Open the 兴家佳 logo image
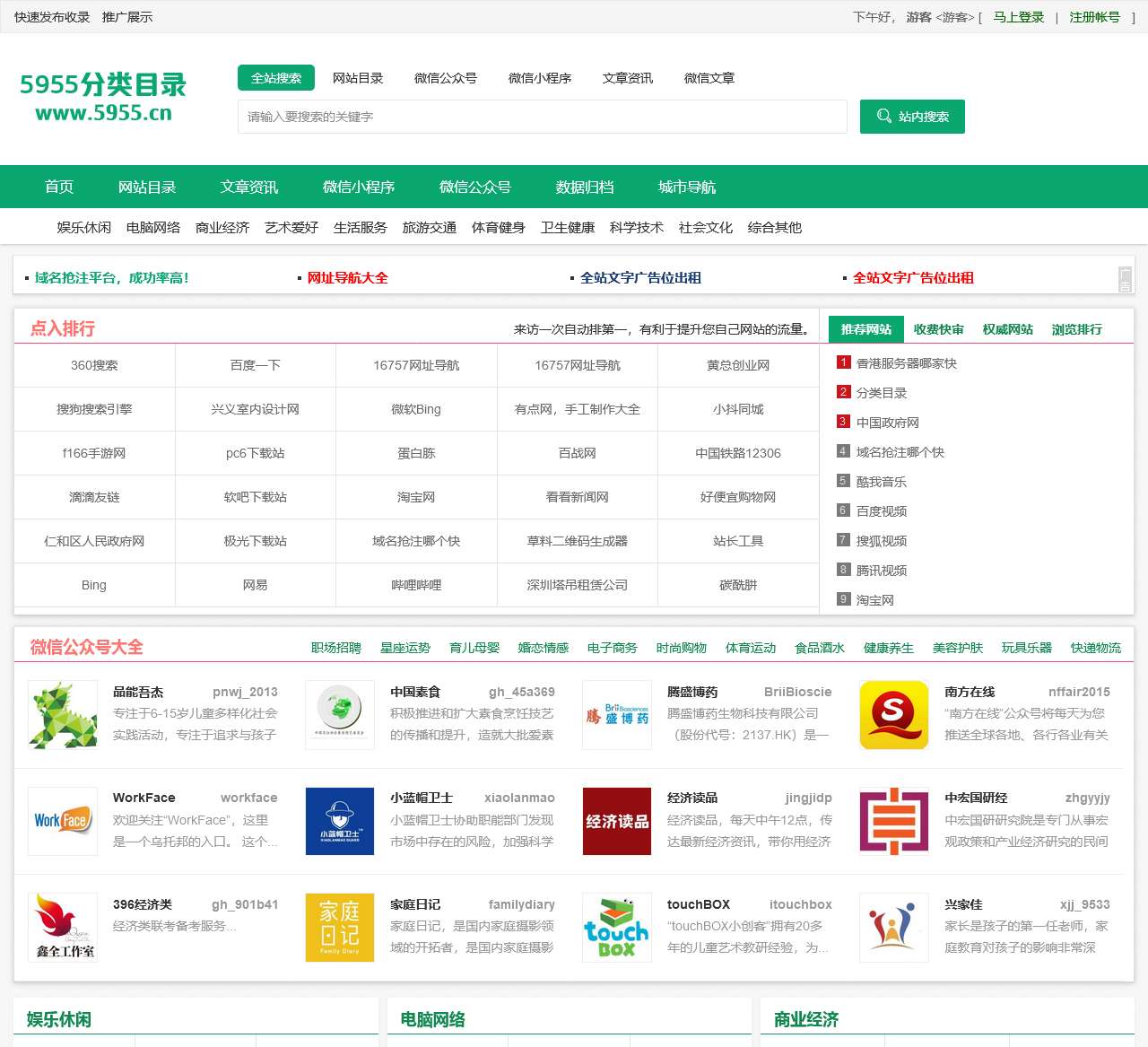This screenshot has width=1148, height=1047. click(894, 928)
